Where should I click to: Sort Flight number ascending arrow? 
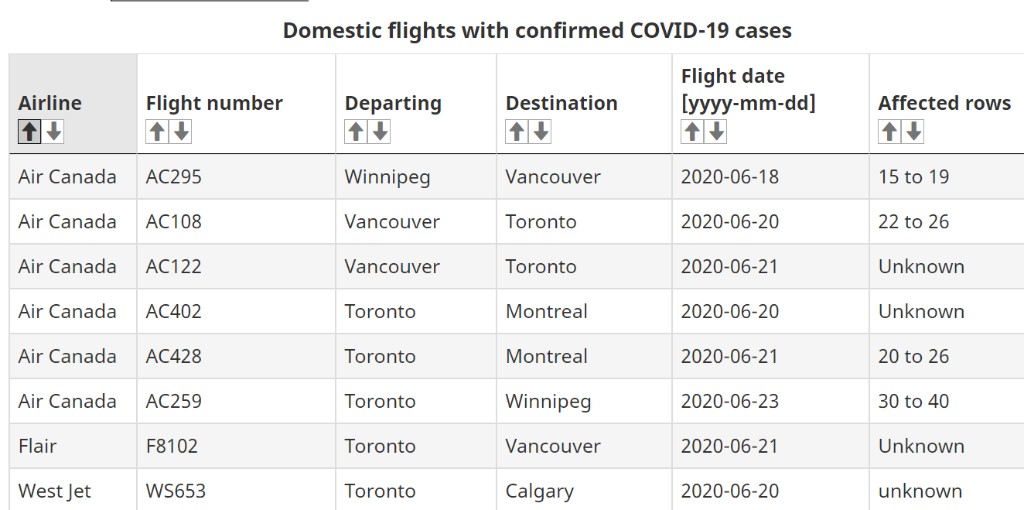(x=157, y=132)
